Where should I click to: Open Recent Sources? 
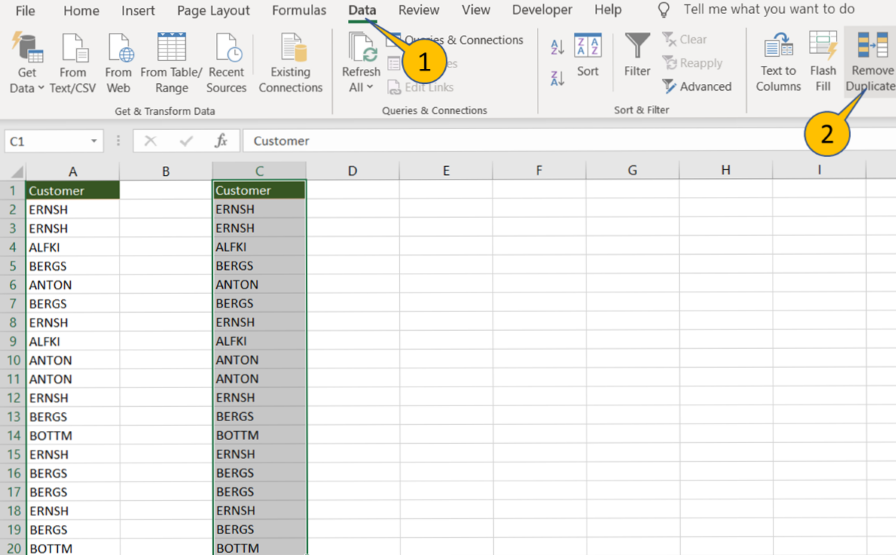pyautogui.click(x=227, y=62)
